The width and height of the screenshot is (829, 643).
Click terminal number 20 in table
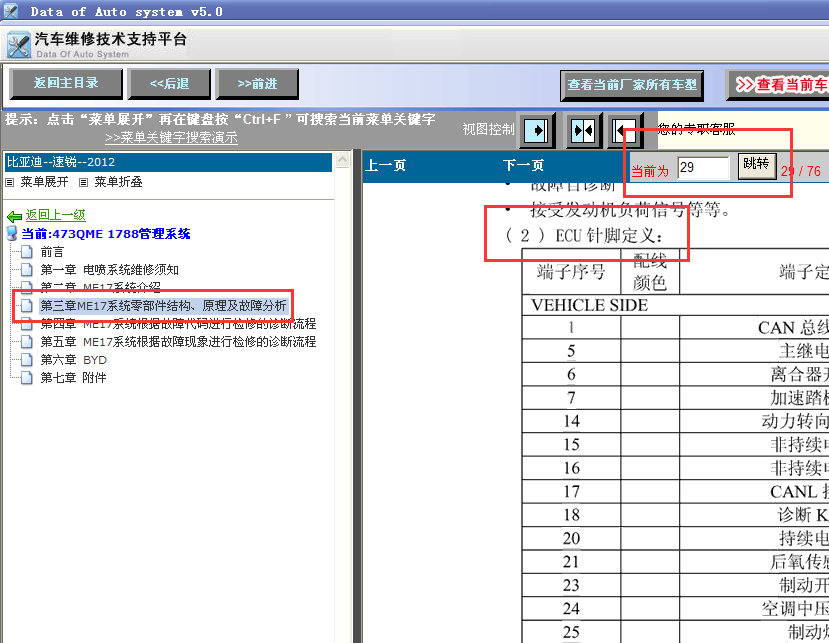pos(571,538)
